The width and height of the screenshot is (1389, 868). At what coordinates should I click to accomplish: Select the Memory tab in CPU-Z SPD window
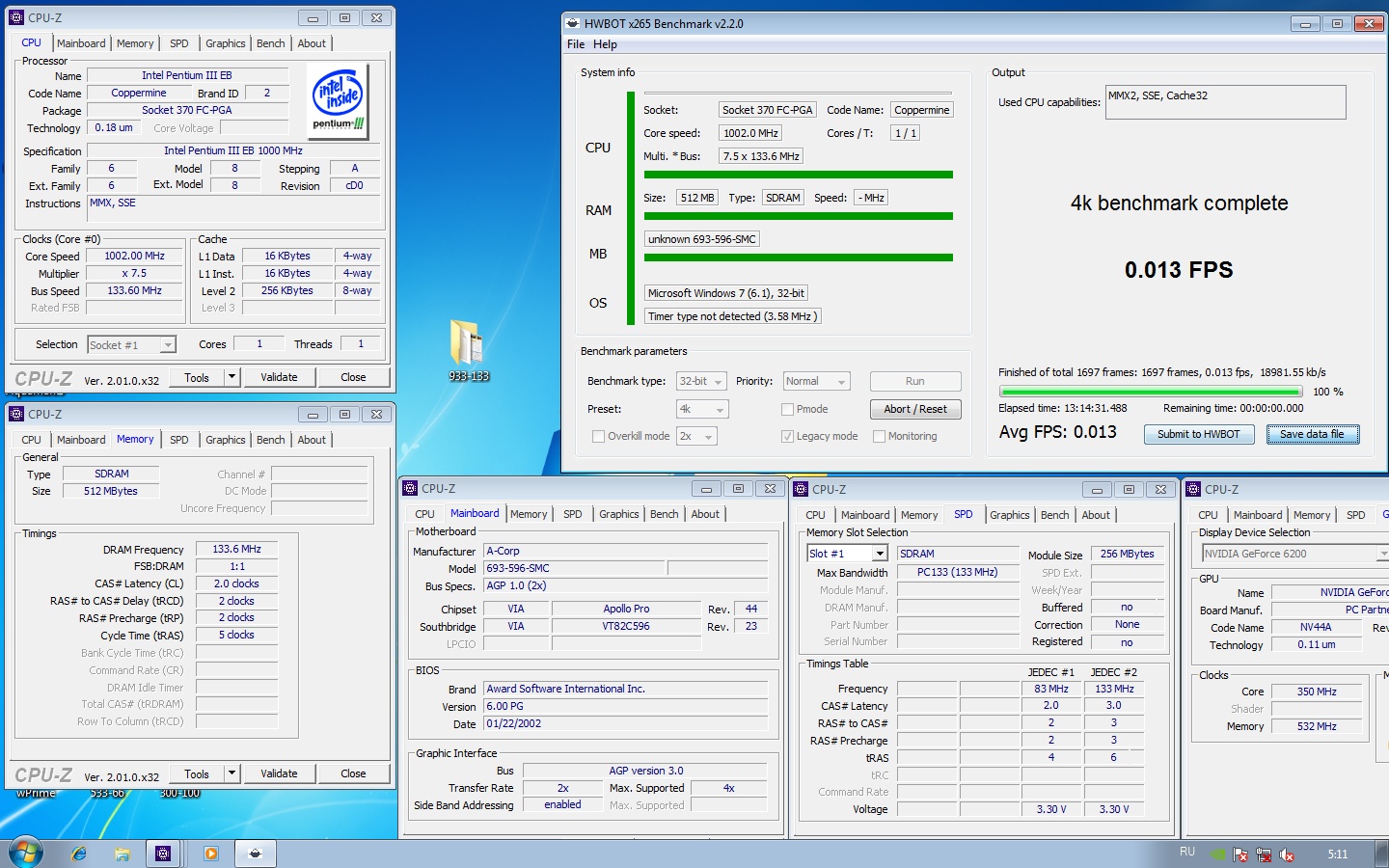(x=919, y=515)
